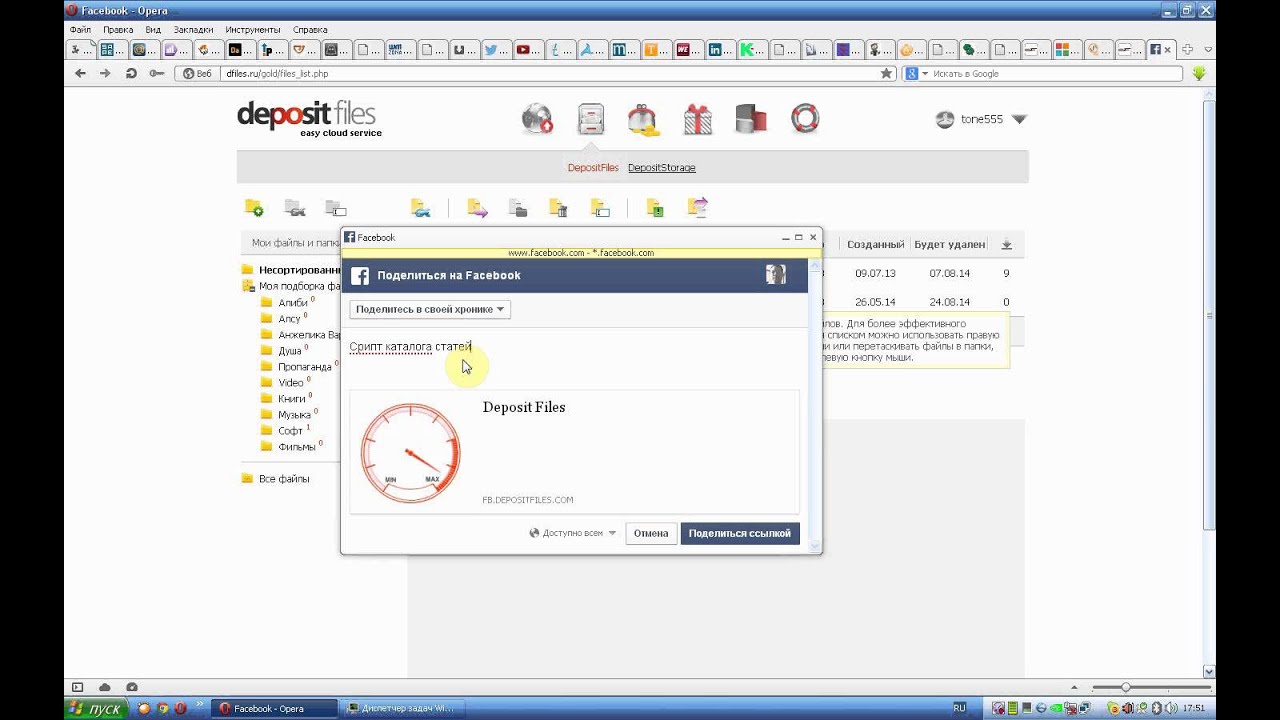This screenshot has height=720, width=1280.
Task: Click the share file purple arrow icon
Action: click(698, 207)
